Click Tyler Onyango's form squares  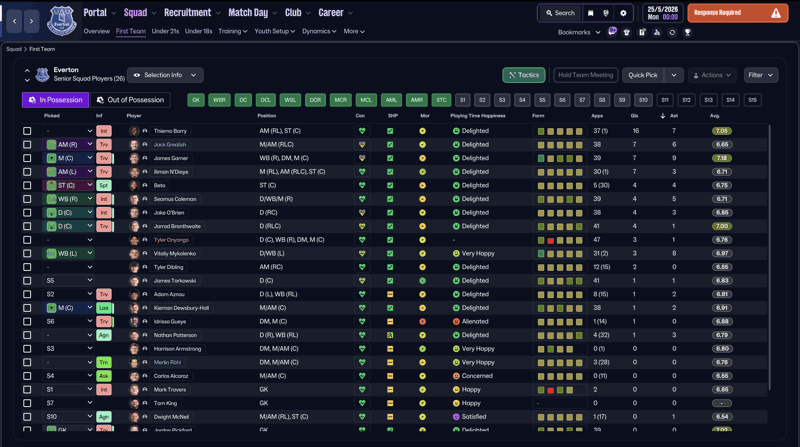tap(560, 240)
